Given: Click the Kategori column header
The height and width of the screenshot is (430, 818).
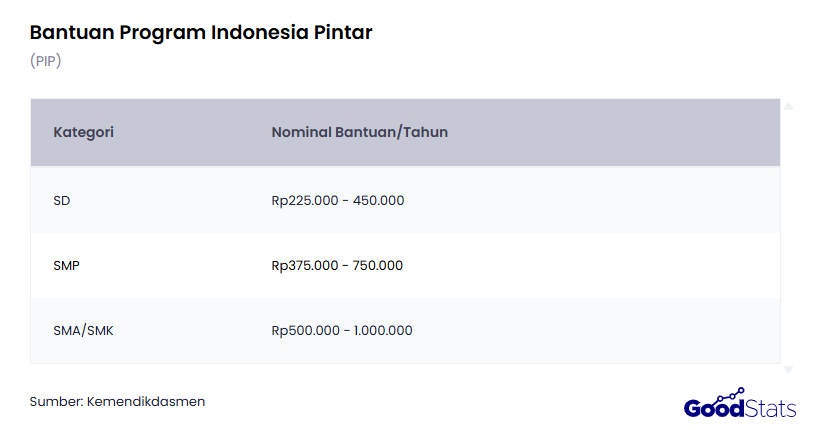Looking at the screenshot, I should pos(83,132).
